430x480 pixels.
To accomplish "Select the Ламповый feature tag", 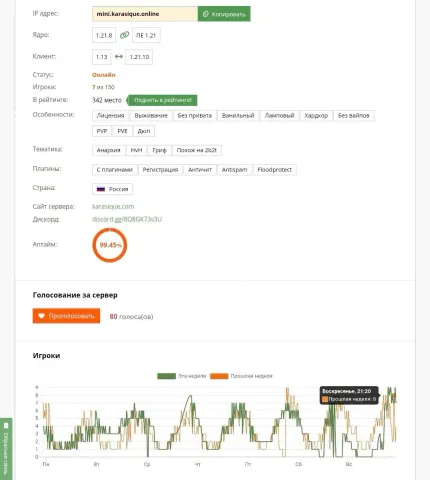I will (x=279, y=116).
